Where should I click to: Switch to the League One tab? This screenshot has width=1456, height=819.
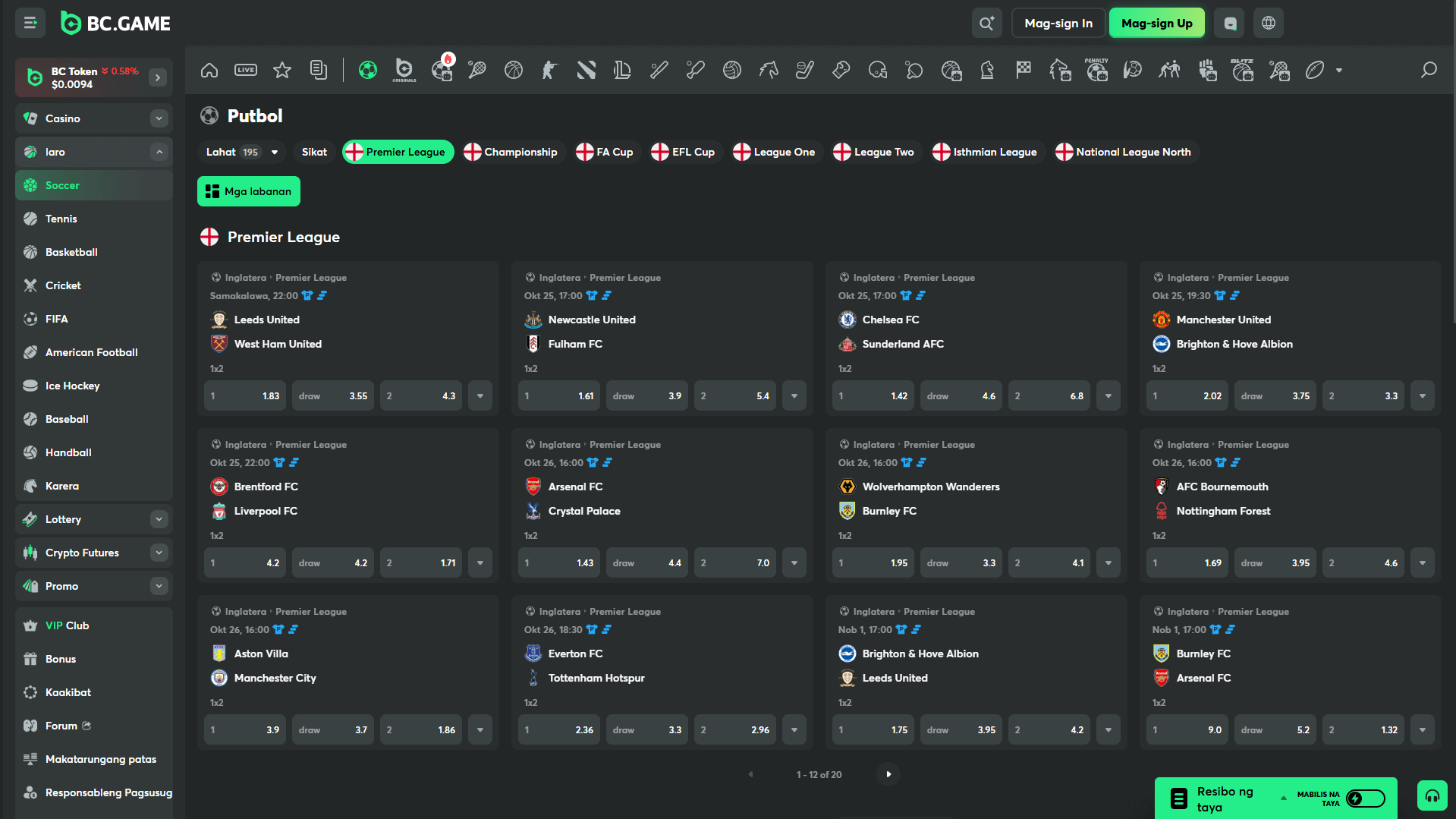click(x=775, y=152)
